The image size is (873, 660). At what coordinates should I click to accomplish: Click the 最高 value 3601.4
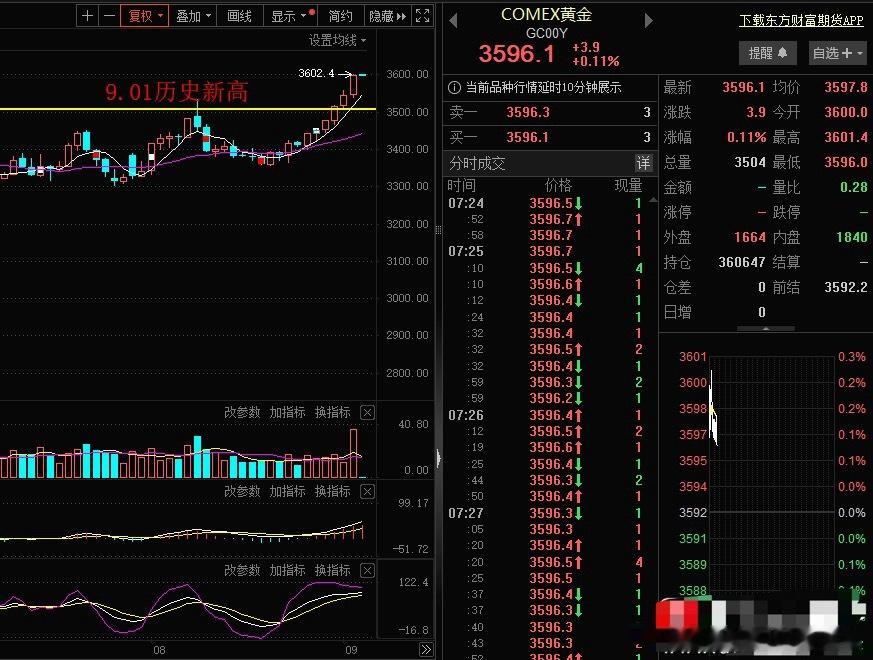click(846, 137)
